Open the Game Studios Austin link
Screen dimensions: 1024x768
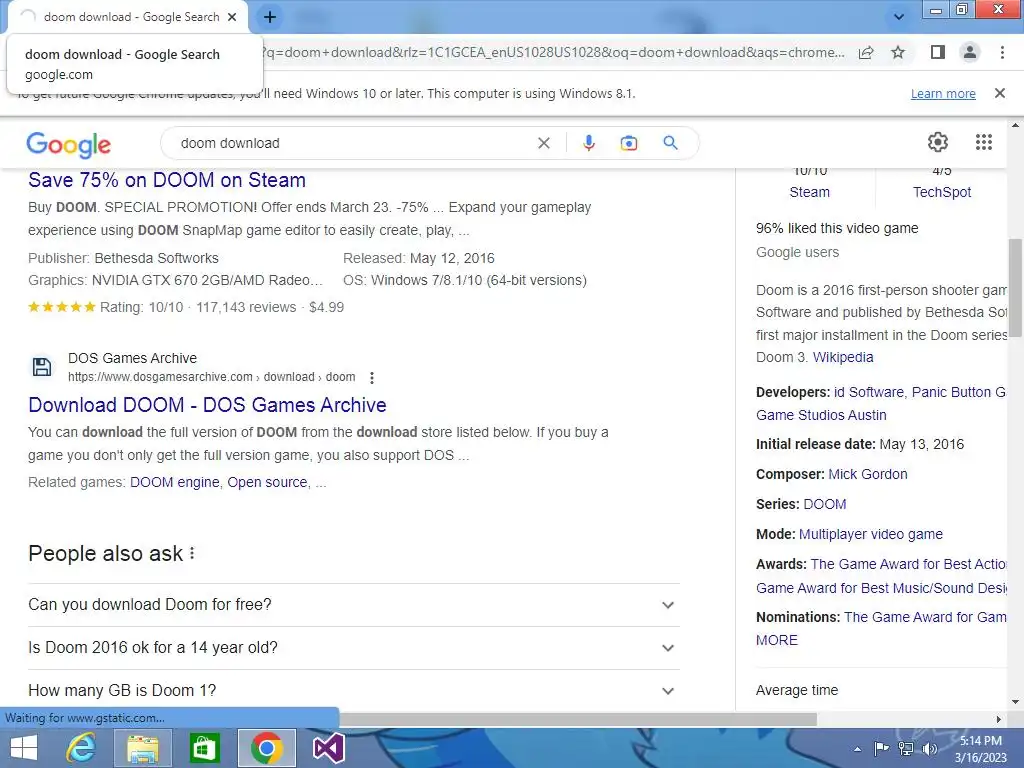pyautogui.click(x=821, y=415)
